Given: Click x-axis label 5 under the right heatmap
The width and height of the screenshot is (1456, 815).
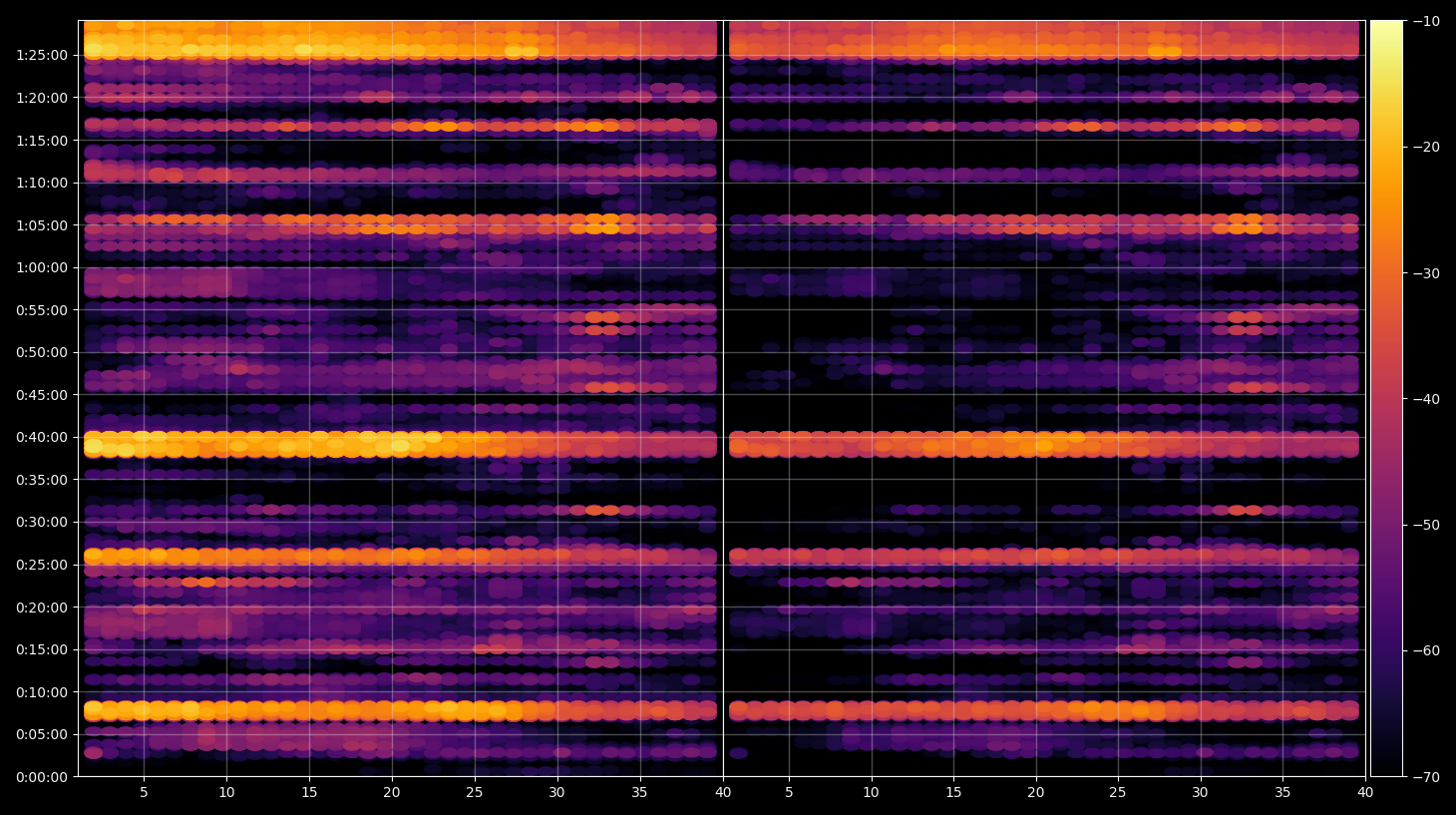Looking at the screenshot, I should pyautogui.click(x=789, y=793).
